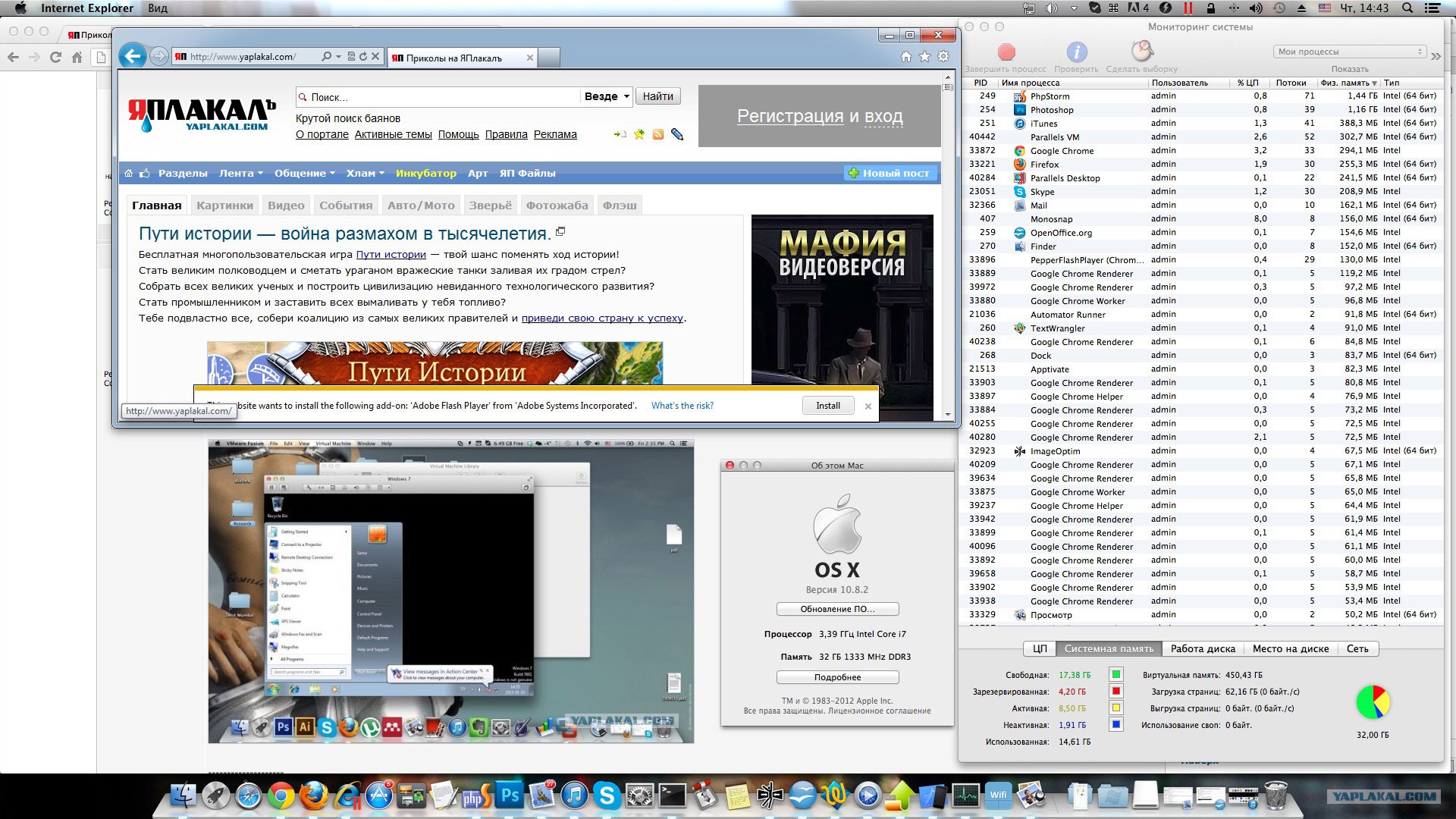
Task: Click the 'Найти' search button
Action: tap(657, 96)
